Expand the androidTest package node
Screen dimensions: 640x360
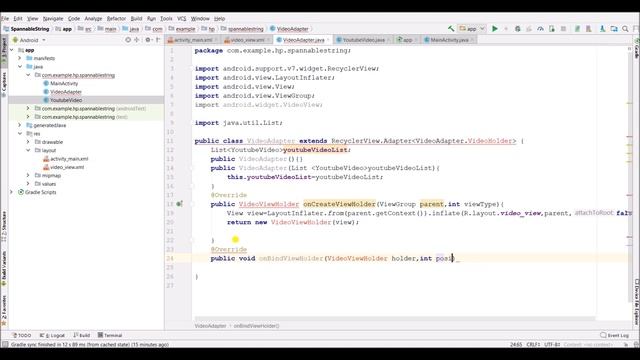(x=28, y=109)
